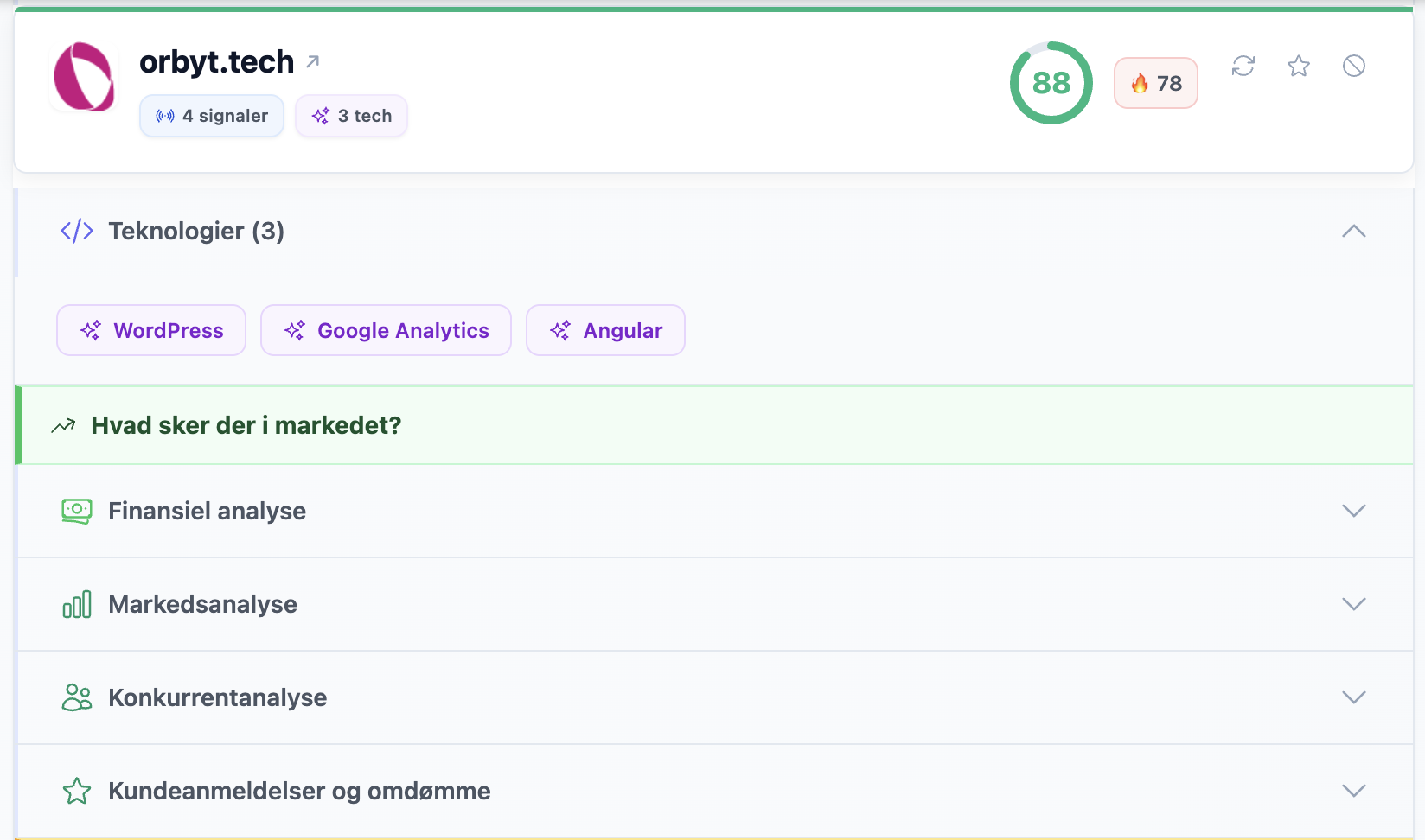This screenshot has width=1425, height=840.
Task: Open orbyt.tech via the external link arrow
Action: pos(313,60)
